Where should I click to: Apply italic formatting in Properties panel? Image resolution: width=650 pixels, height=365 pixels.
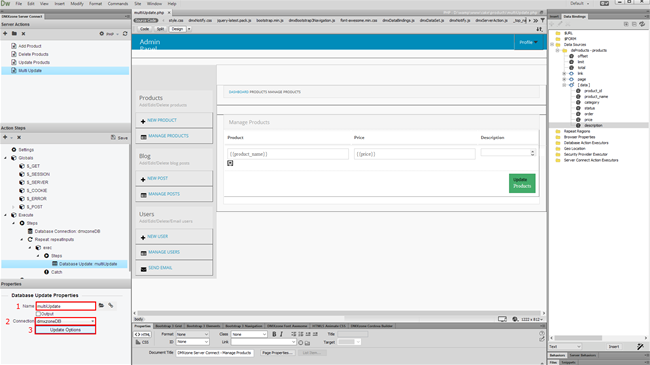click(x=281, y=334)
